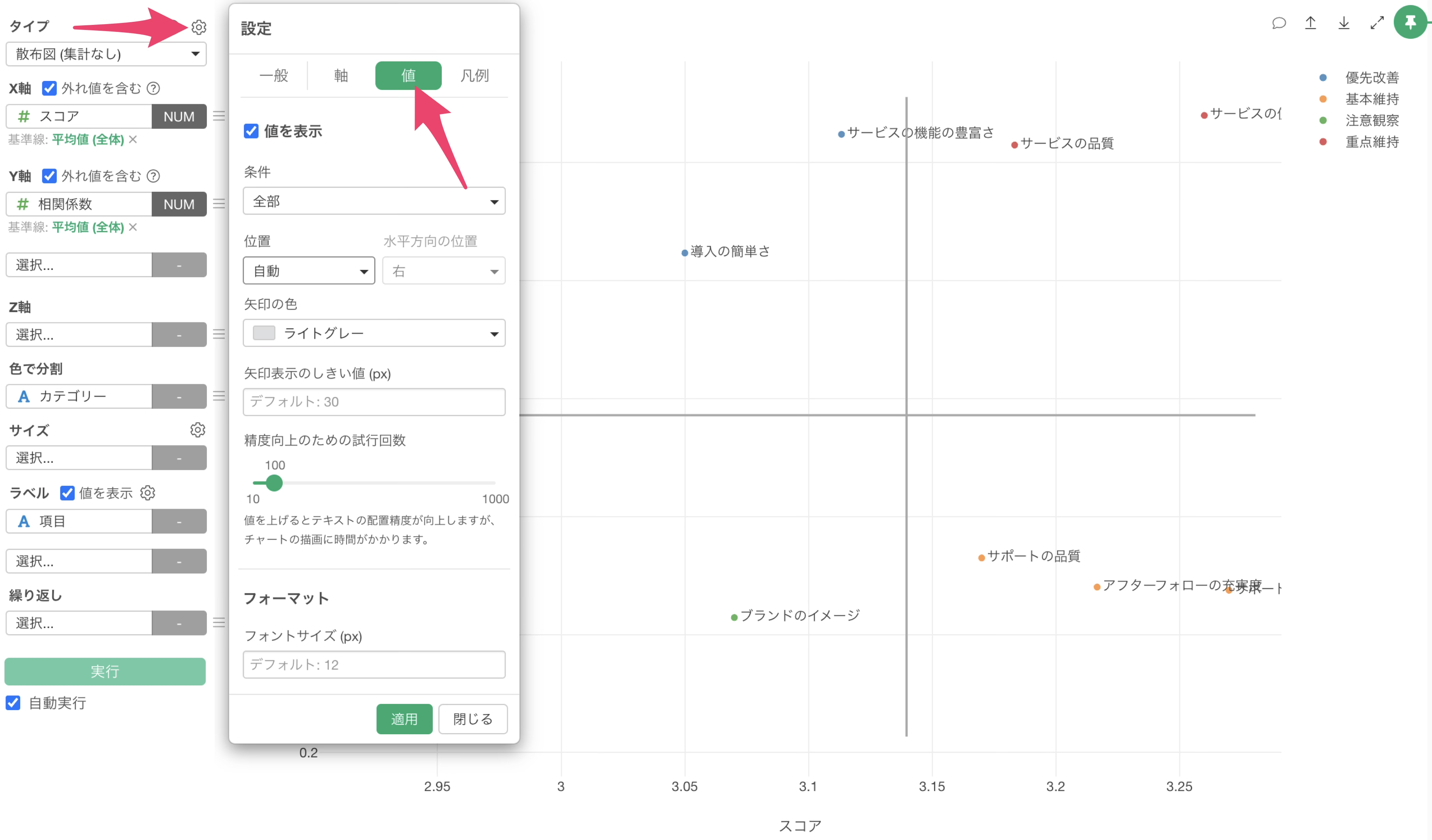
Task: Click the 試行回数 slider handle
Action: (x=275, y=483)
